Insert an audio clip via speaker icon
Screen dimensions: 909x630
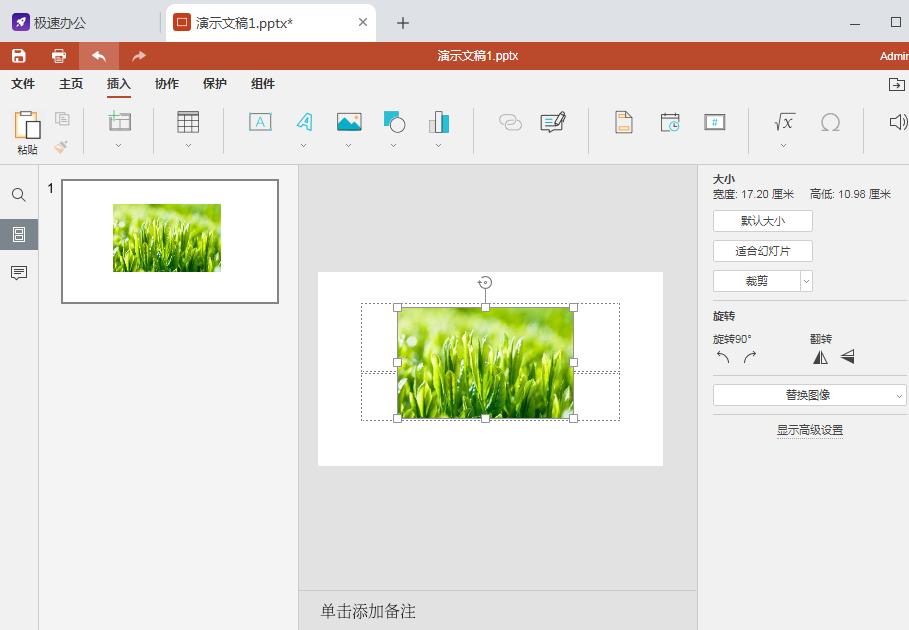click(x=897, y=121)
